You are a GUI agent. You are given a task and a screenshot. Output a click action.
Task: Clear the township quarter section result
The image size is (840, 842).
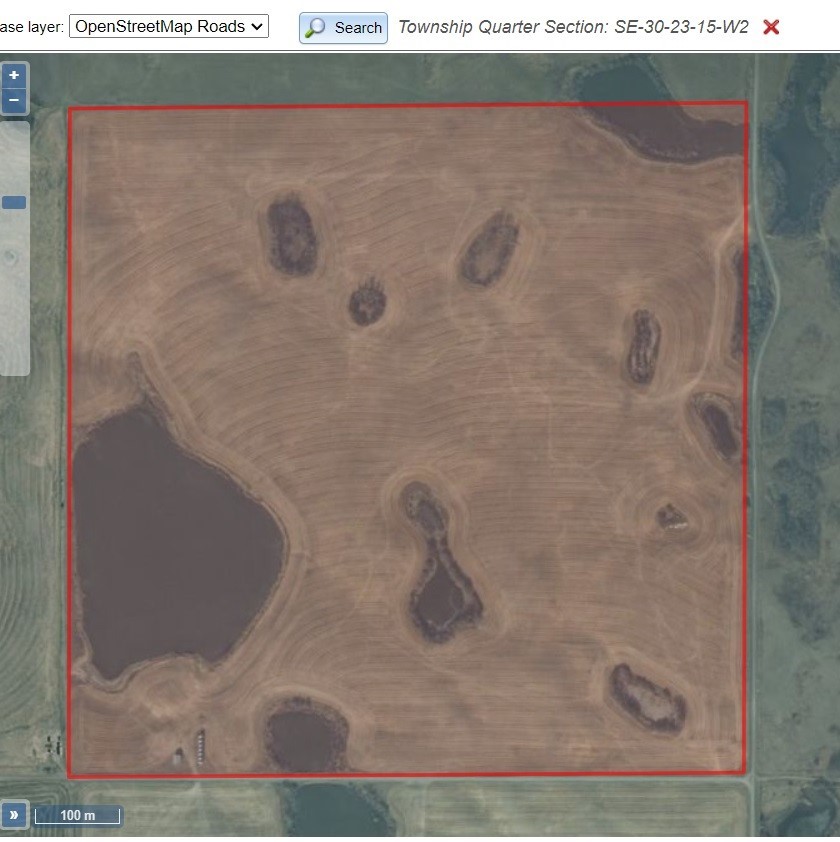click(x=771, y=27)
